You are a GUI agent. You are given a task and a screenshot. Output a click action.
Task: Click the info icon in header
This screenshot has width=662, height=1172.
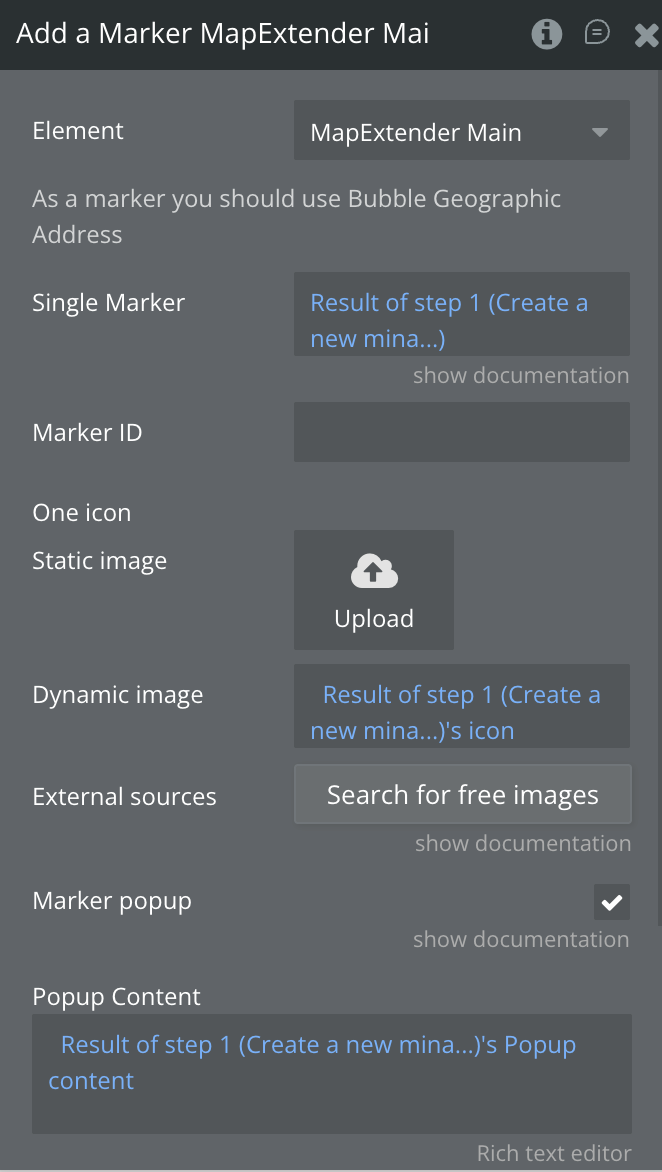tap(546, 34)
